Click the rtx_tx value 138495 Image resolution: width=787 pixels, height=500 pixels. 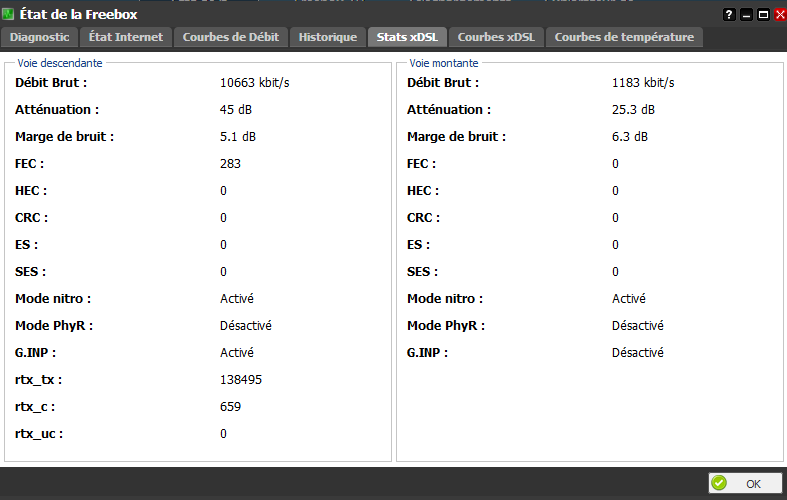pyautogui.click(x=241, y=380)
